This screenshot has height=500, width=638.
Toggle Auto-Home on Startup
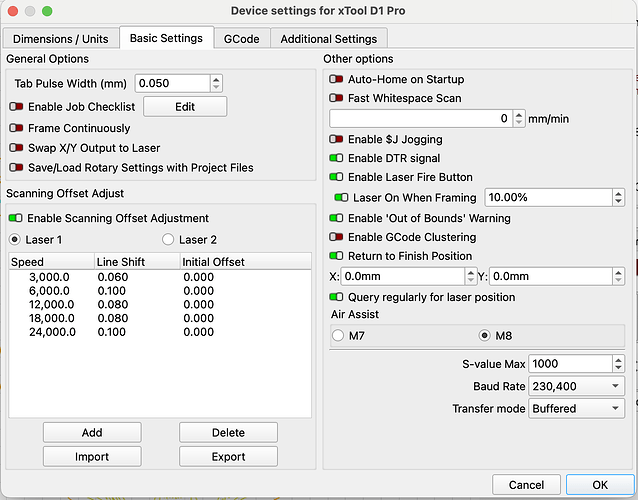click(336, 79)
